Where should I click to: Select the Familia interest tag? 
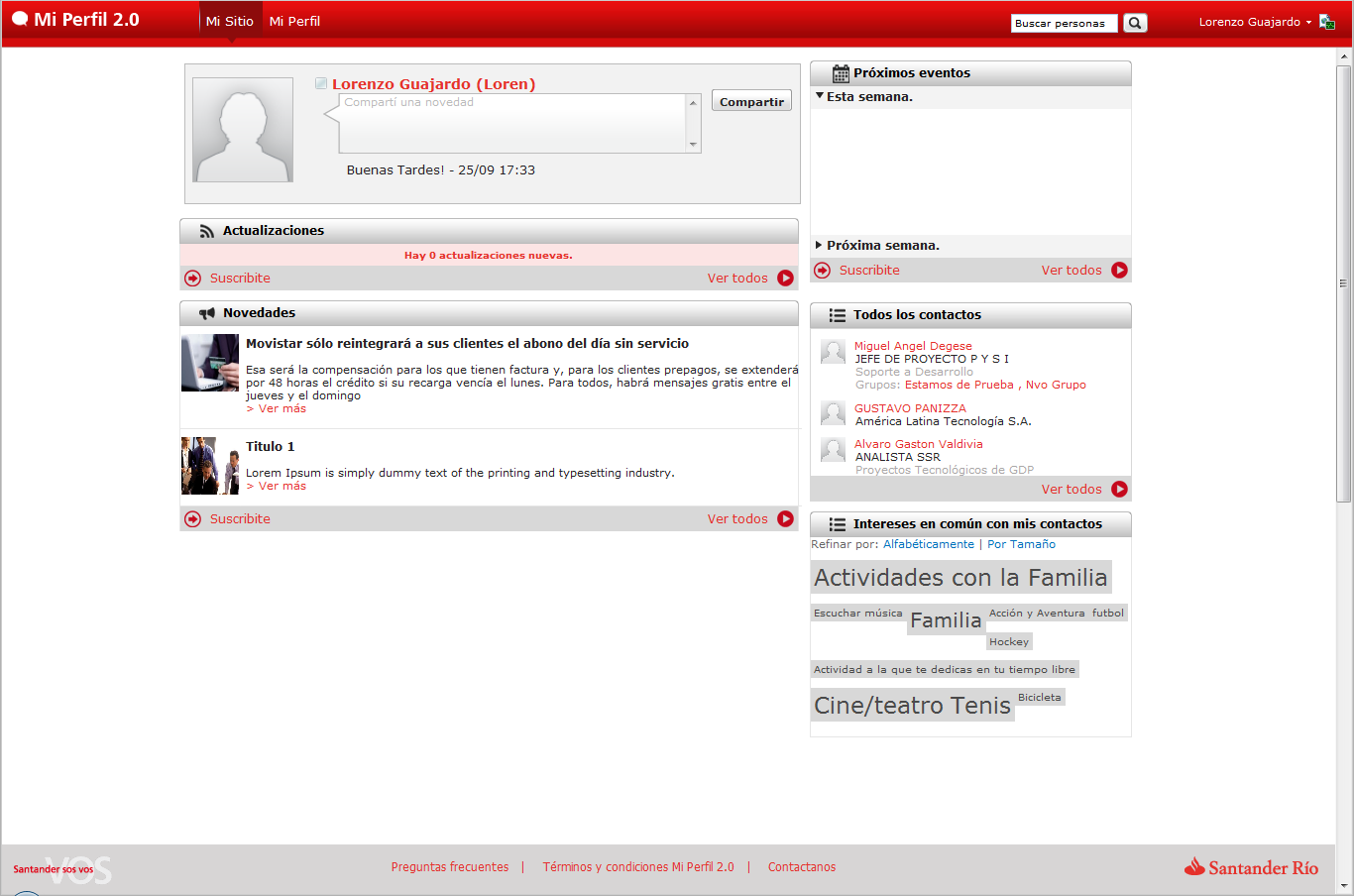[x=946, y=620]
